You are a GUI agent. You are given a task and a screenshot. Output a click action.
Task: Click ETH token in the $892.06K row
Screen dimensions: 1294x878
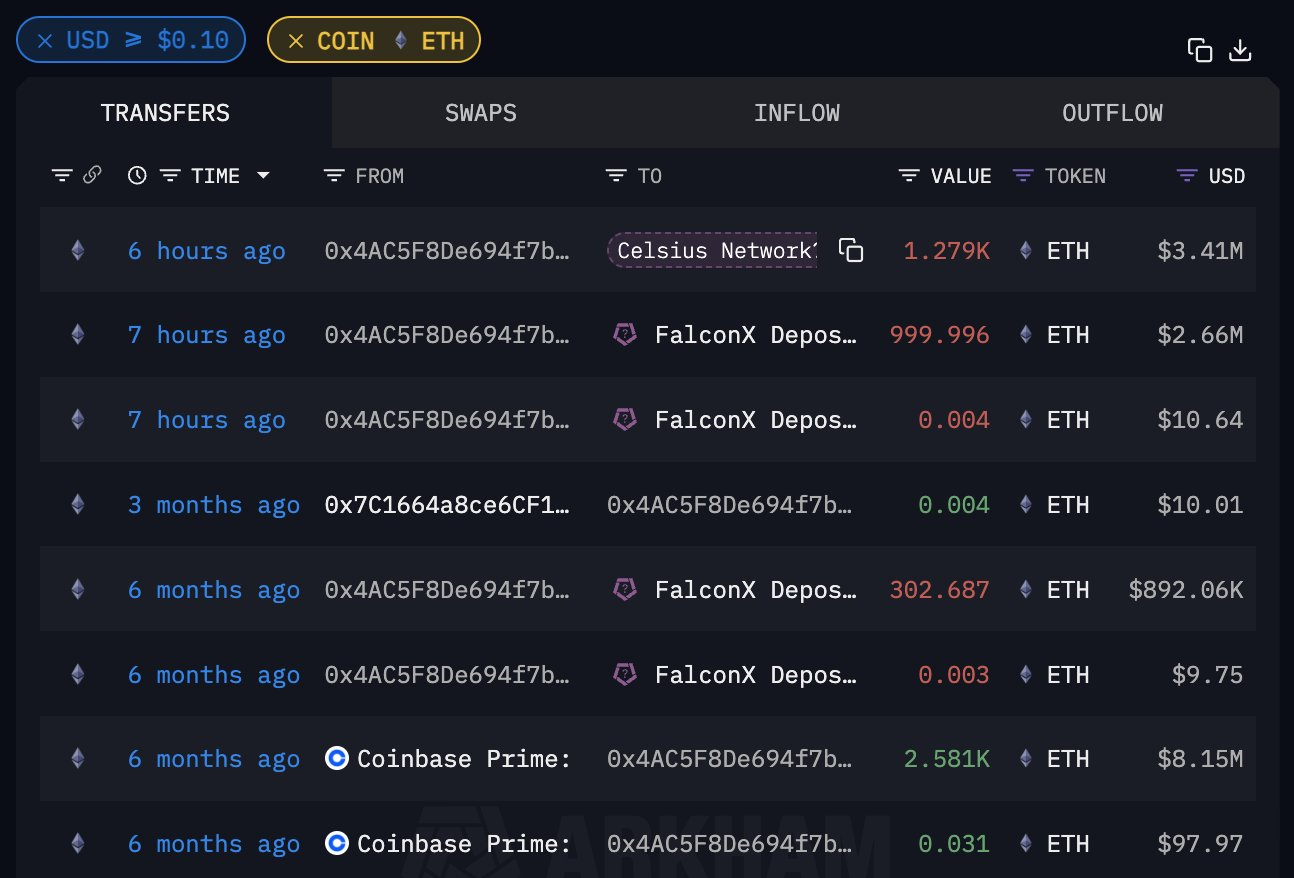pyautogui.click(x=1053, y=589)
